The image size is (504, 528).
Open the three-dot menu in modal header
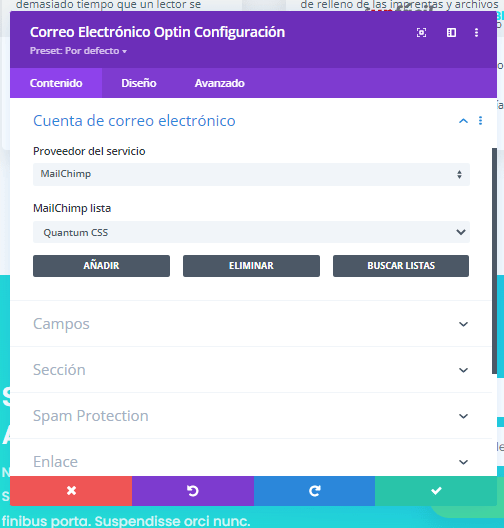pyautogui.click(x=476, y=33)
